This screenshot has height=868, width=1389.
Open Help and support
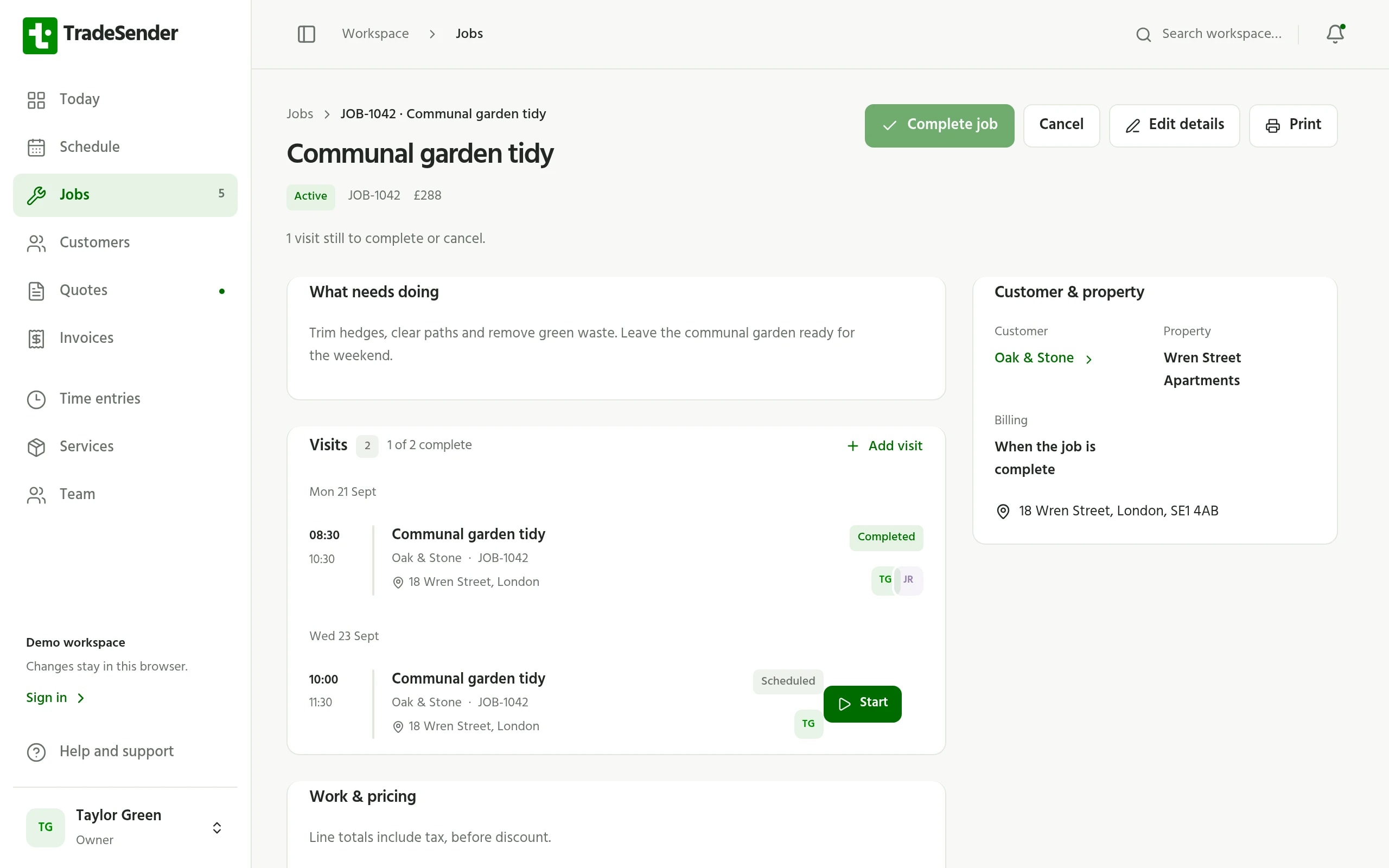125,751
